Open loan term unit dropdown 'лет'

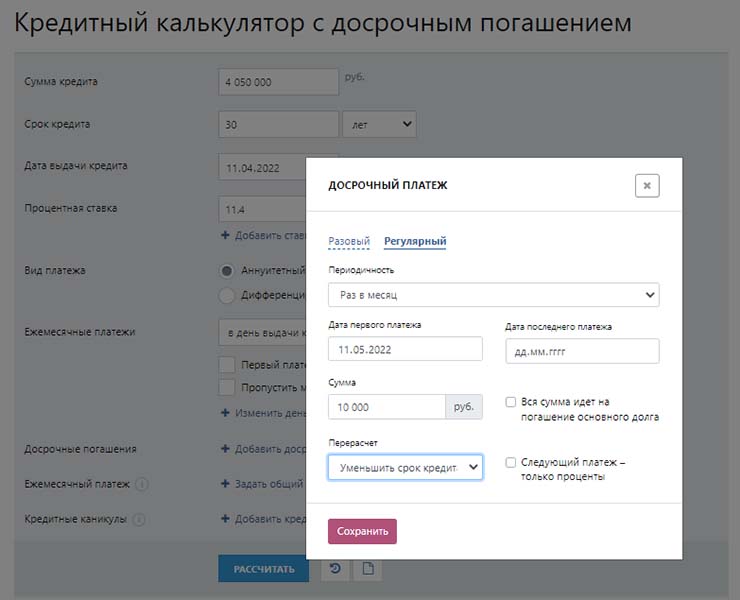click(379, 124)
